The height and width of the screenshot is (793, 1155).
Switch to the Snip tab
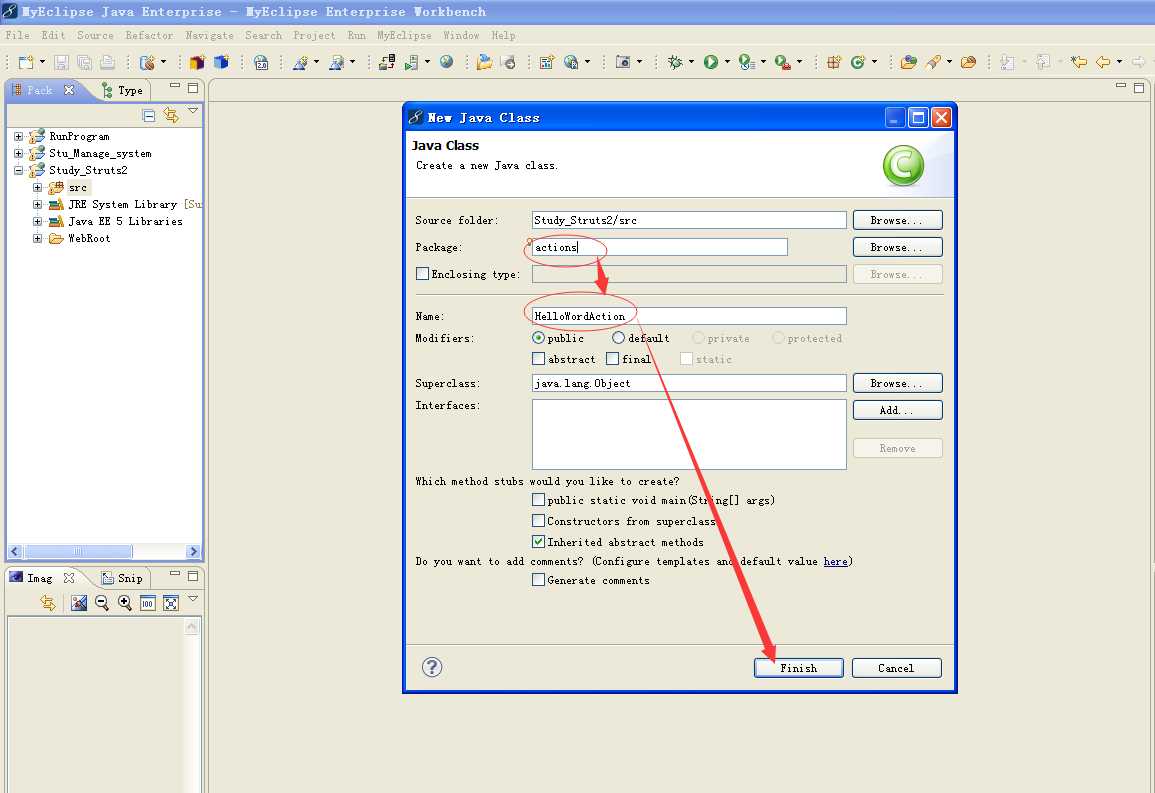point(122,578)
